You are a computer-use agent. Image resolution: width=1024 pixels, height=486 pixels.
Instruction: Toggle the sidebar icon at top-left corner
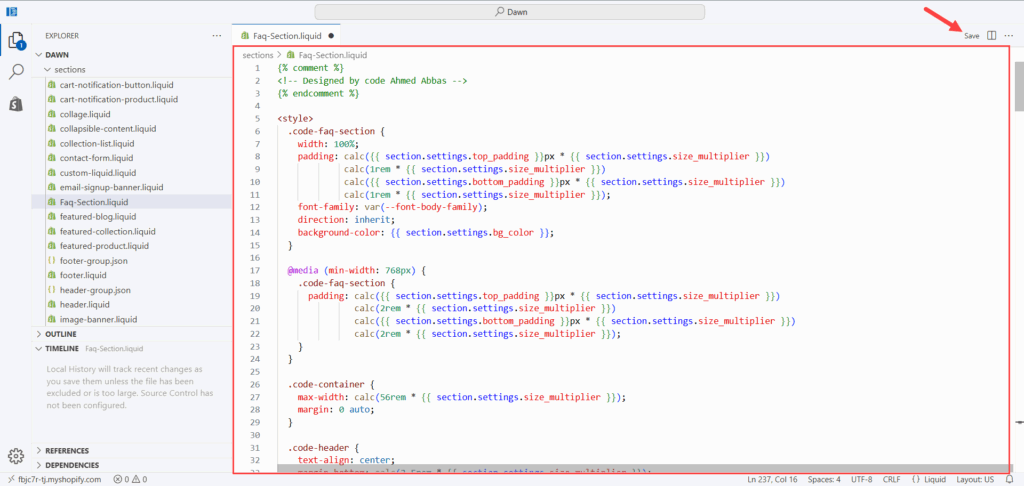11,10
